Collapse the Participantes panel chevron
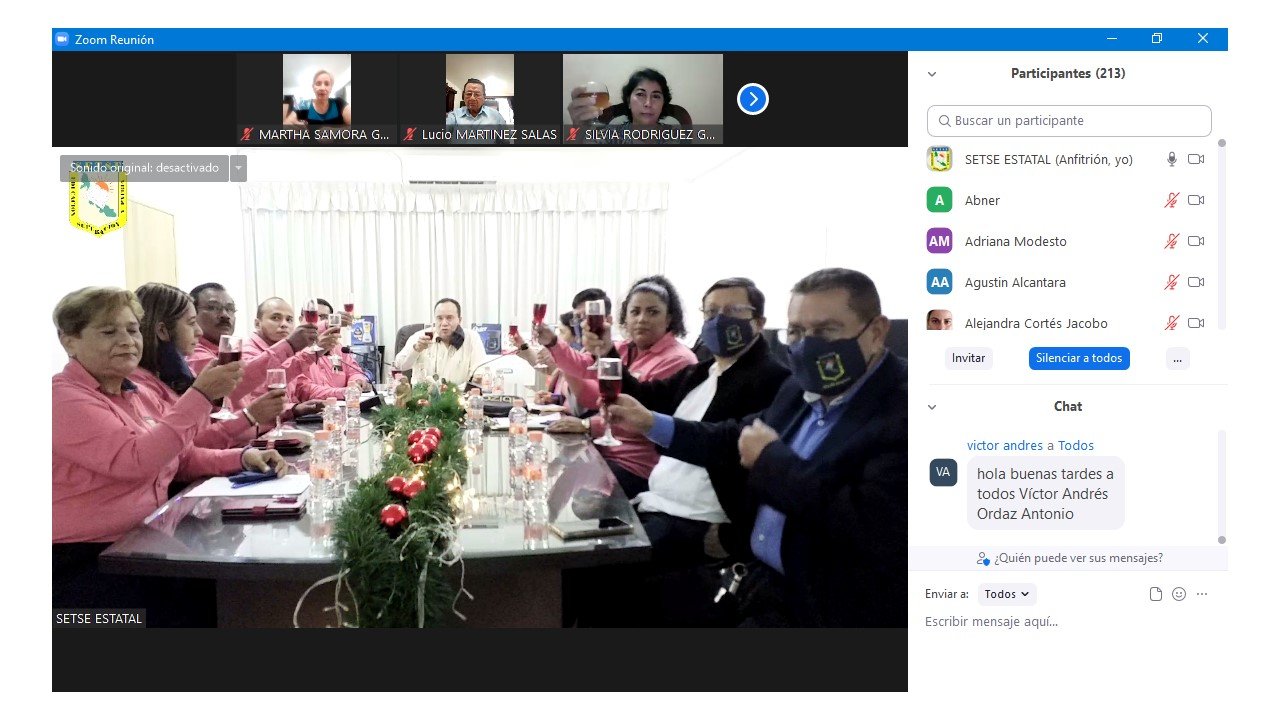 [x=932, y=74]
